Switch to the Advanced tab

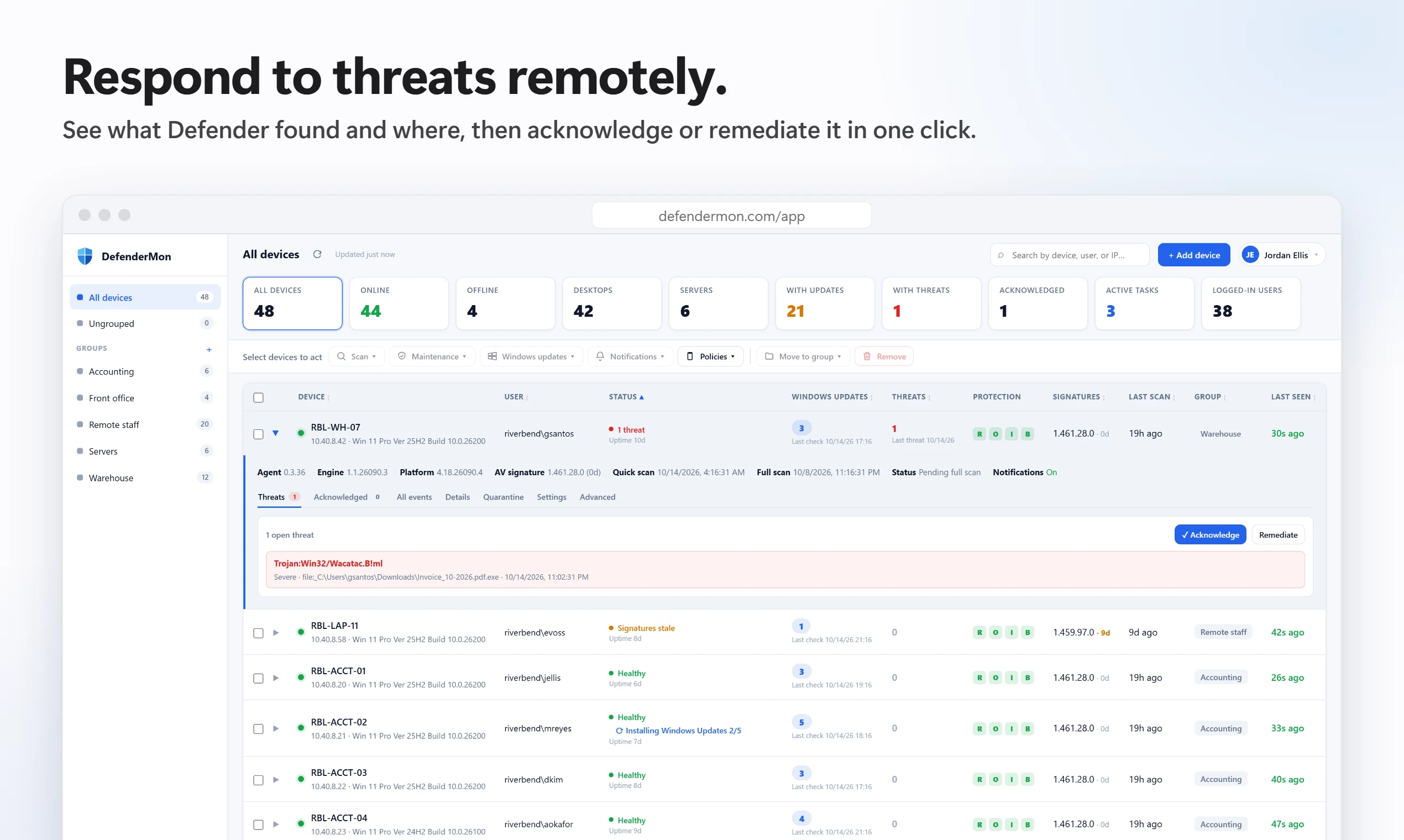click(x=597, y=497)
